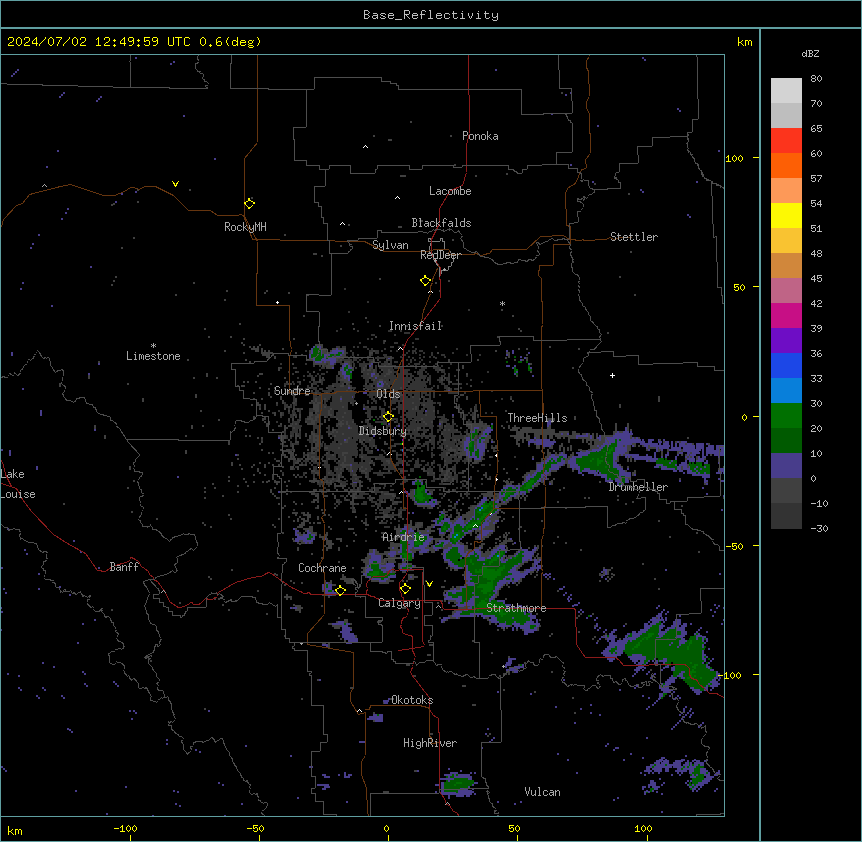862x842 pixels.
Task: Click the Limestone label
Action: tap(153, 356)
